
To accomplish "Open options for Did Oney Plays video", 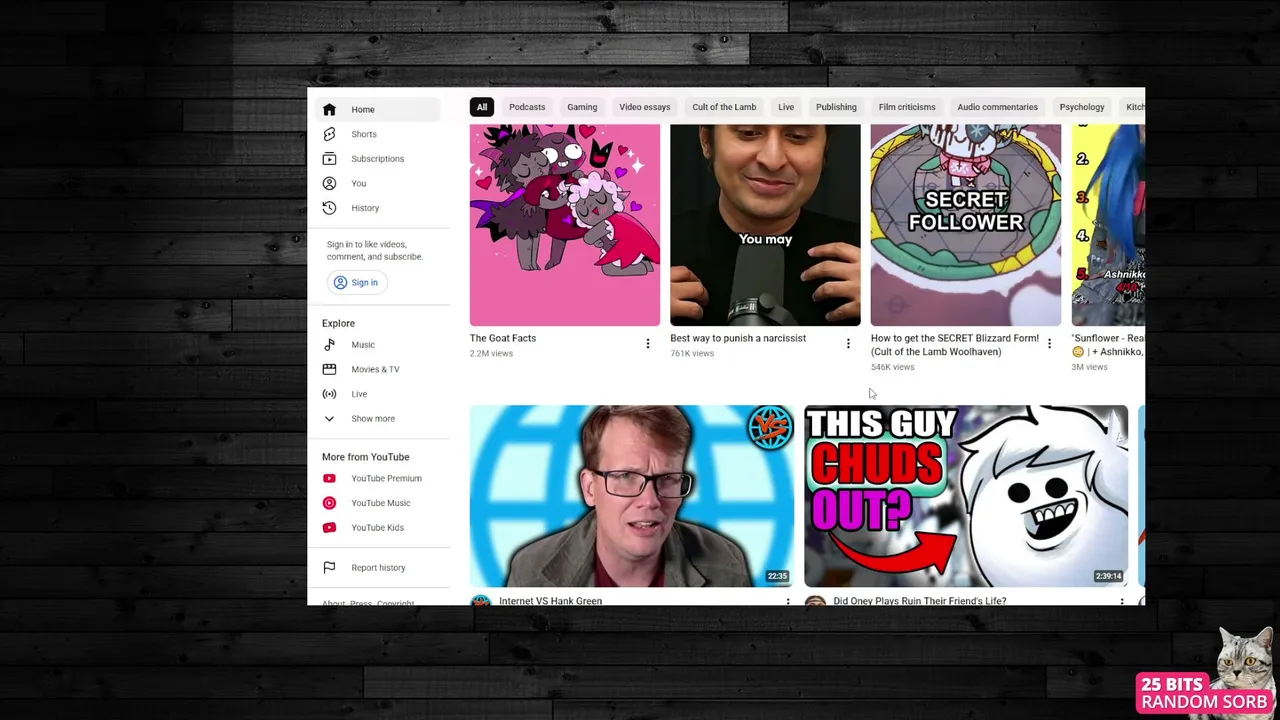I will pos(1122,601).
